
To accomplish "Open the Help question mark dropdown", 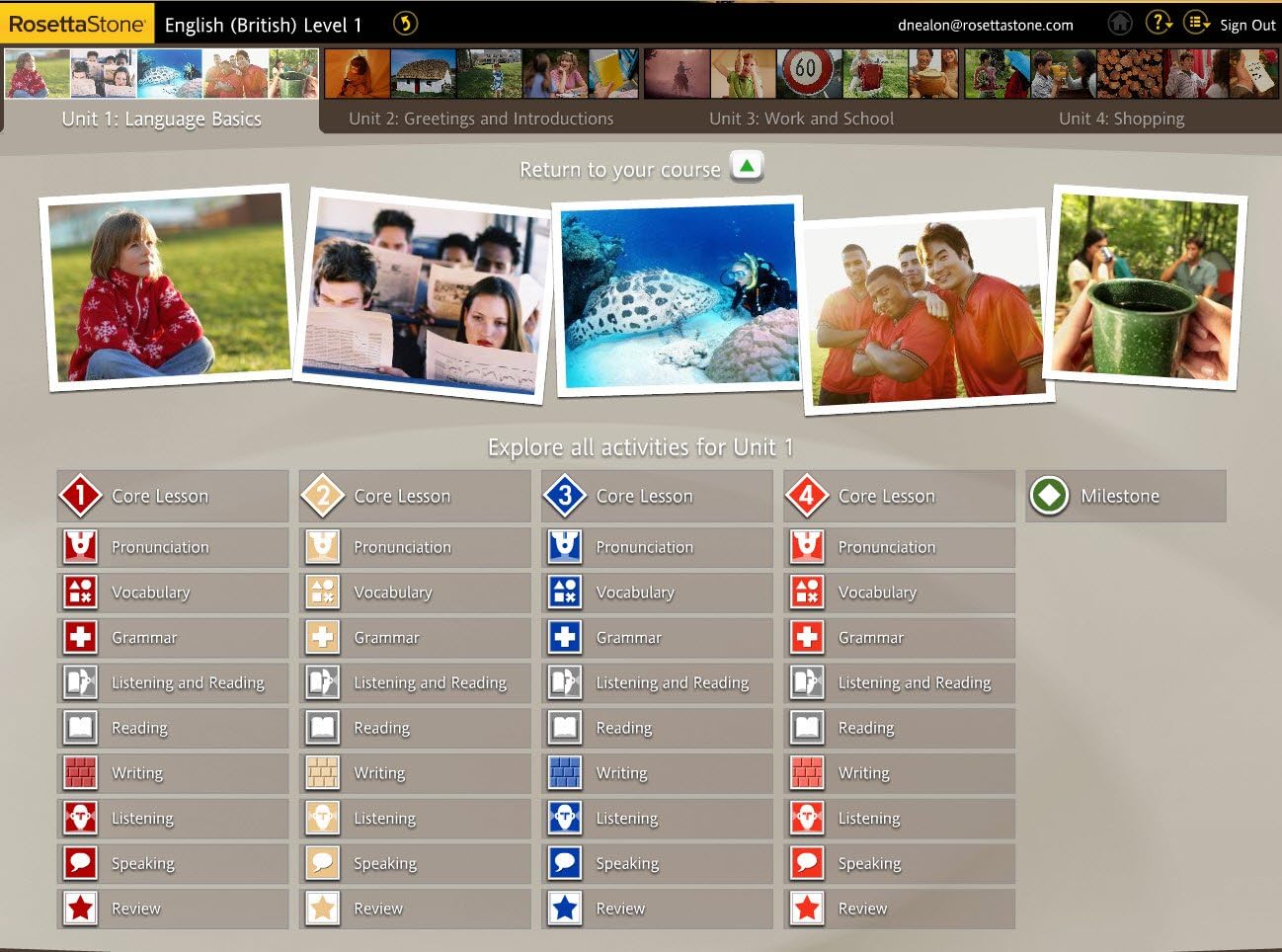I will point(1158,24).
